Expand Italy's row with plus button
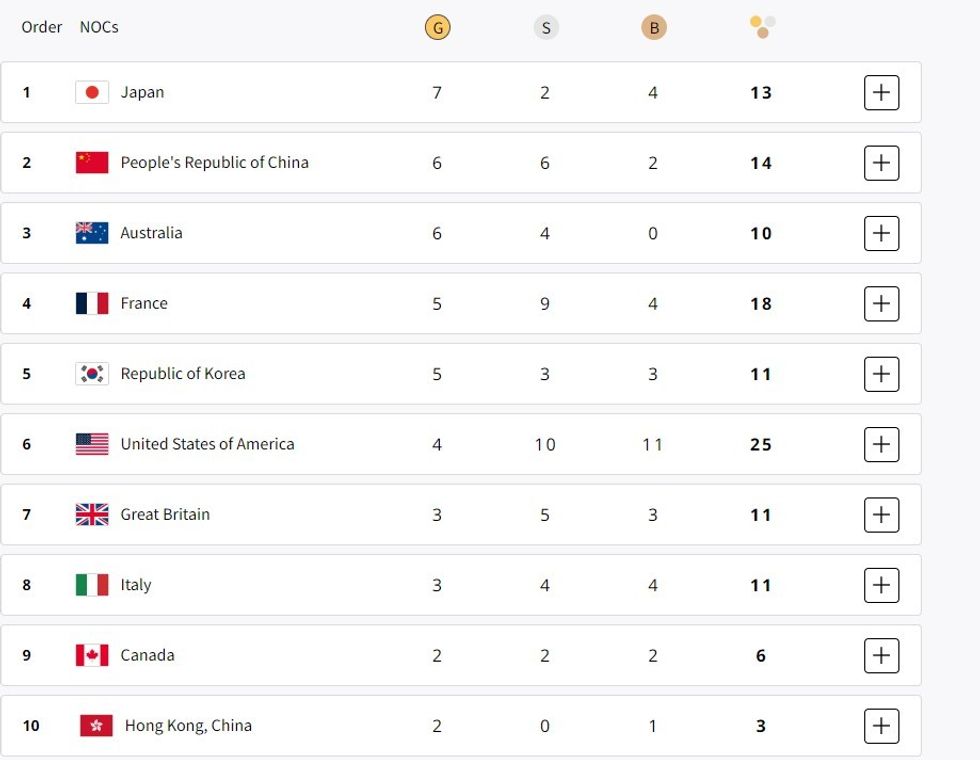980x760 pixels. point(881,585)
